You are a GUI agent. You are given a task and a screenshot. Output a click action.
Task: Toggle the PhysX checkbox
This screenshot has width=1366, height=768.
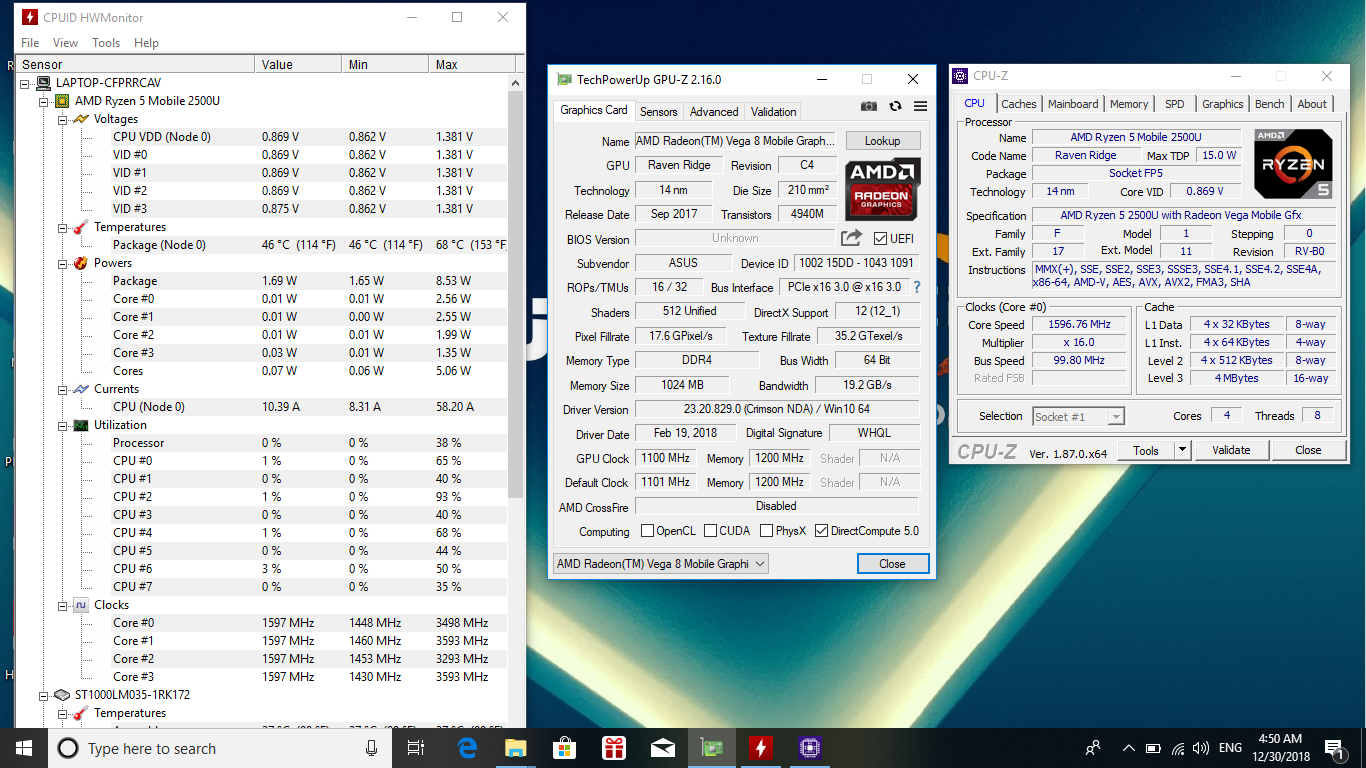(x=767, y=531)
